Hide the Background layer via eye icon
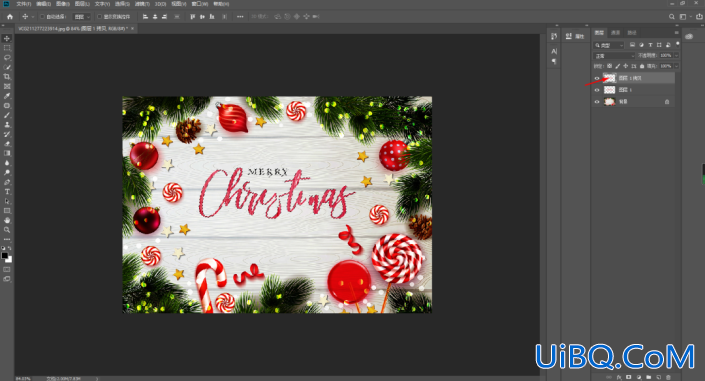This screenshot has width=705, height=381. (x=597, y=102)
